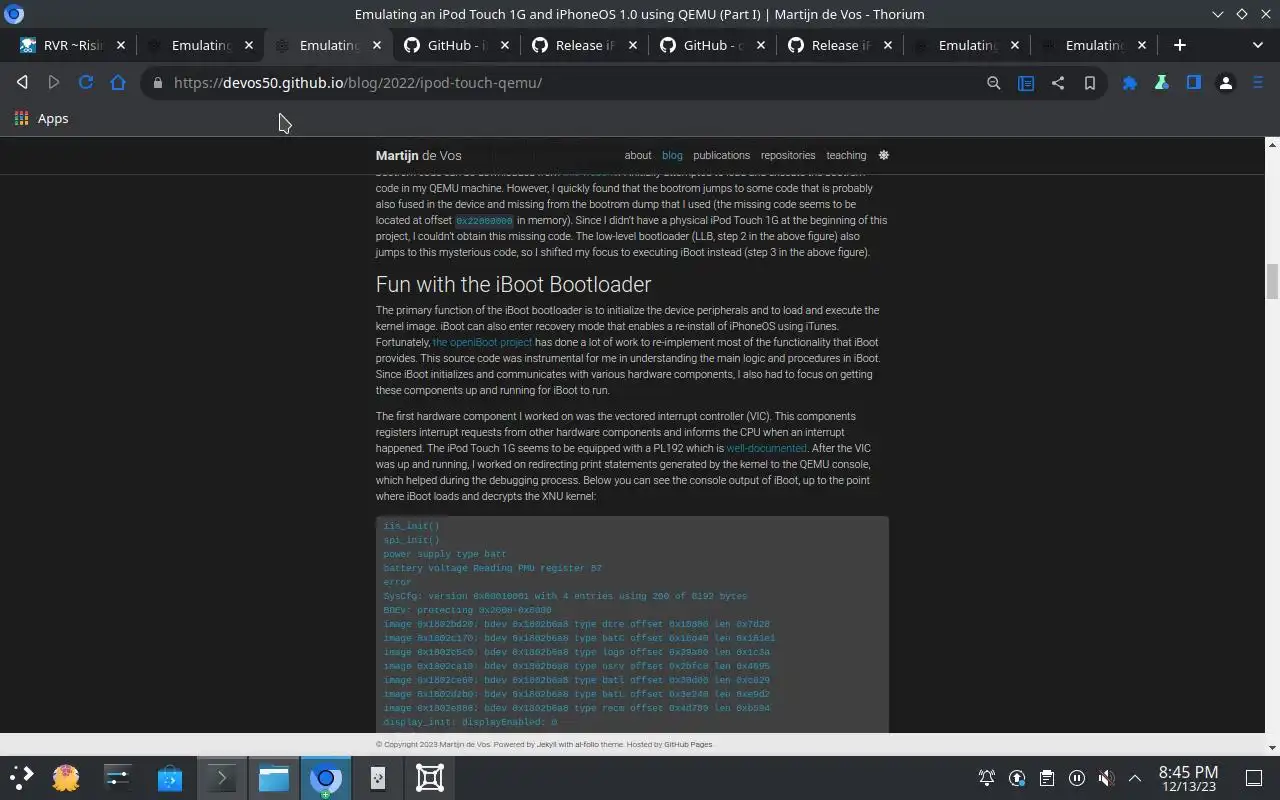Image resolution: width=1280 pixels, height=800 pixels.
Task: Switch to the Thorium taskbar entry
Action: pyautogui.click(x=326, y=777)
